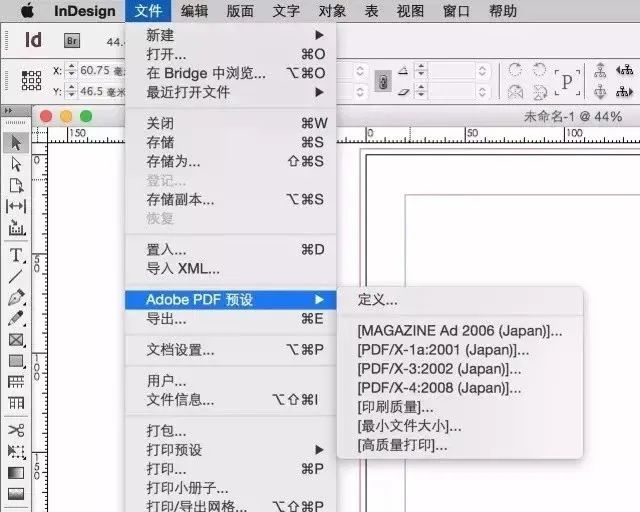Choose [最小文件大小] preset

(460, 426)
